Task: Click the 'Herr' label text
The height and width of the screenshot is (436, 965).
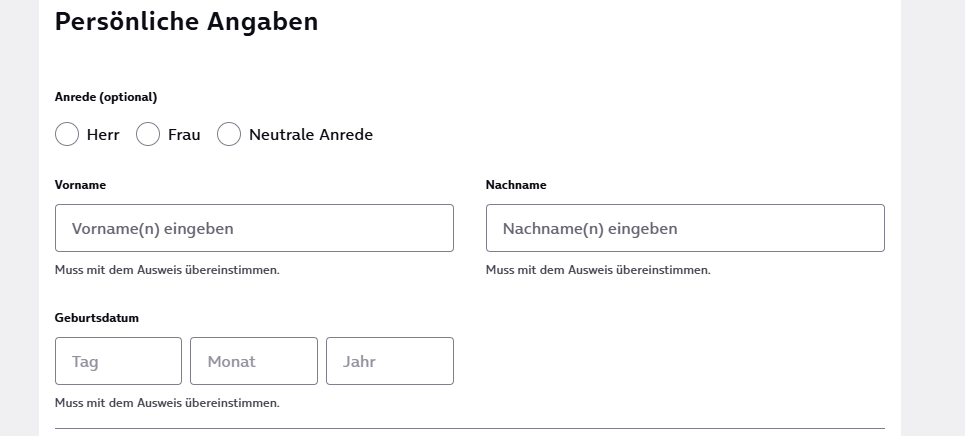Action: click(103, 135)
